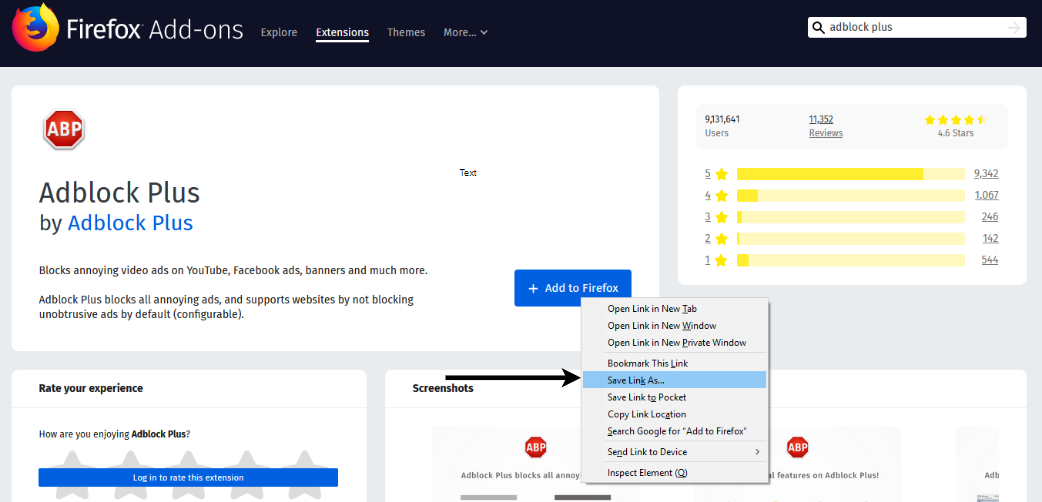The image size is (1042, 502).
Task: Click the 2 star rating number link
Action: [x=708, y=239]
